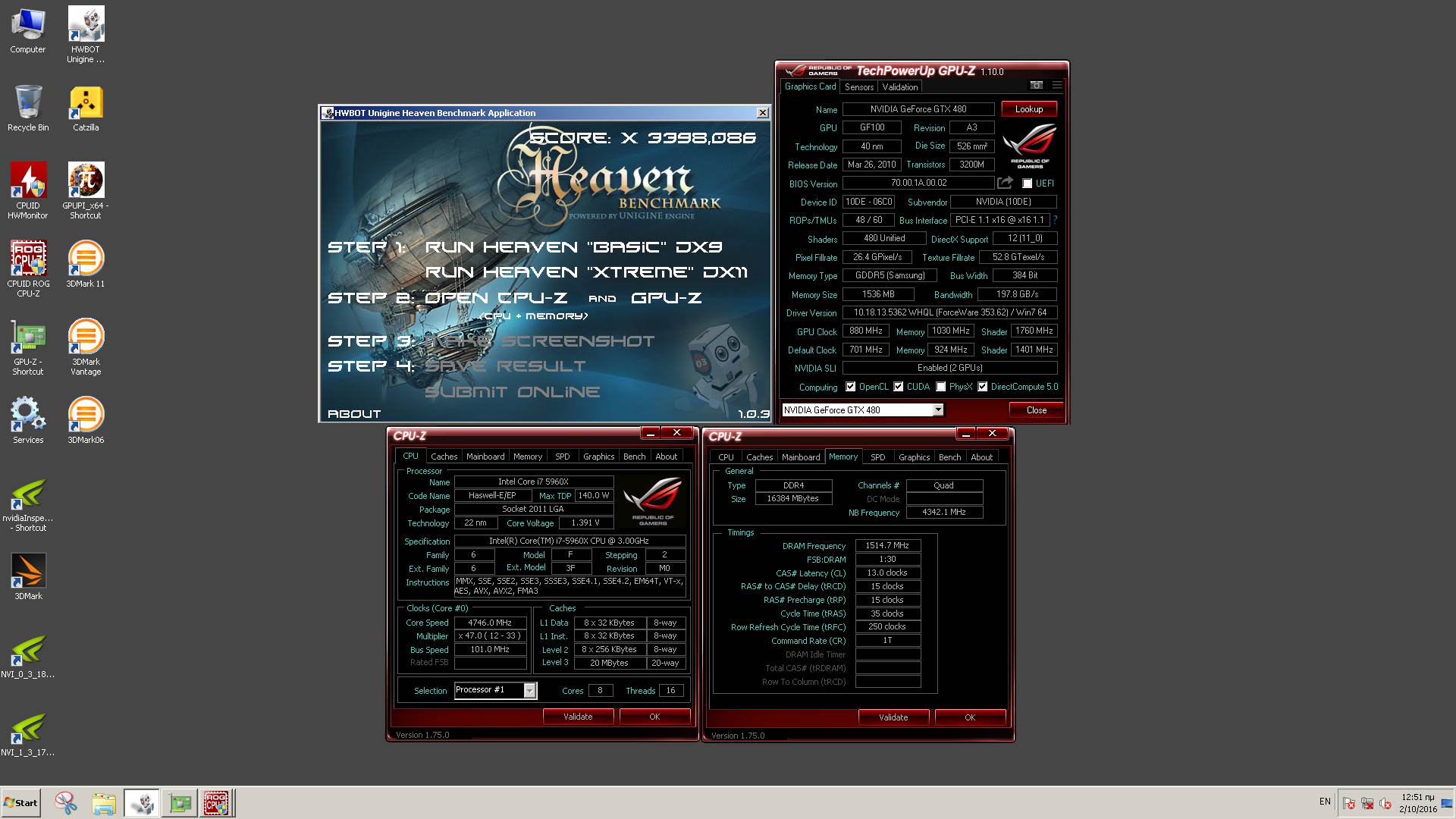This screenshot has height=819, width=1456.
Task: Click the Driver Version field in GPU-Z
Action: coord(950,312)
